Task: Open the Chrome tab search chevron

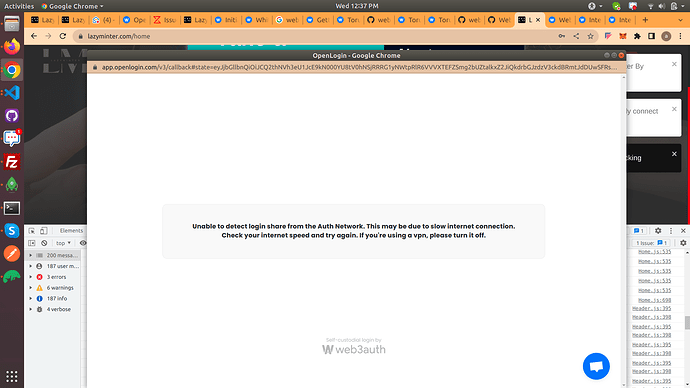Action: click(680, 20)
